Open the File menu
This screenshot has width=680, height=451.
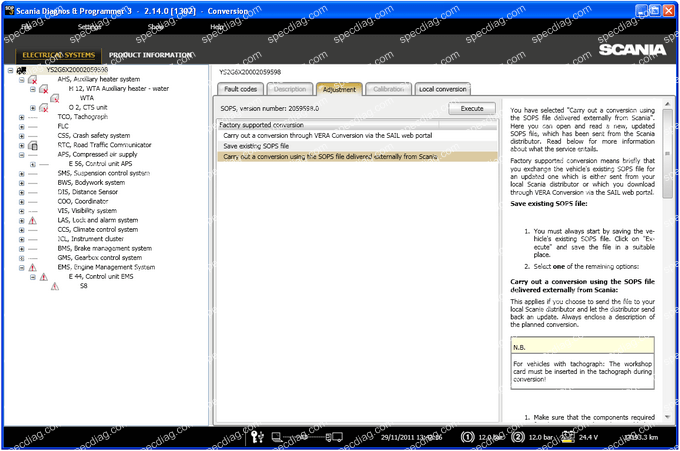[26, 27]
